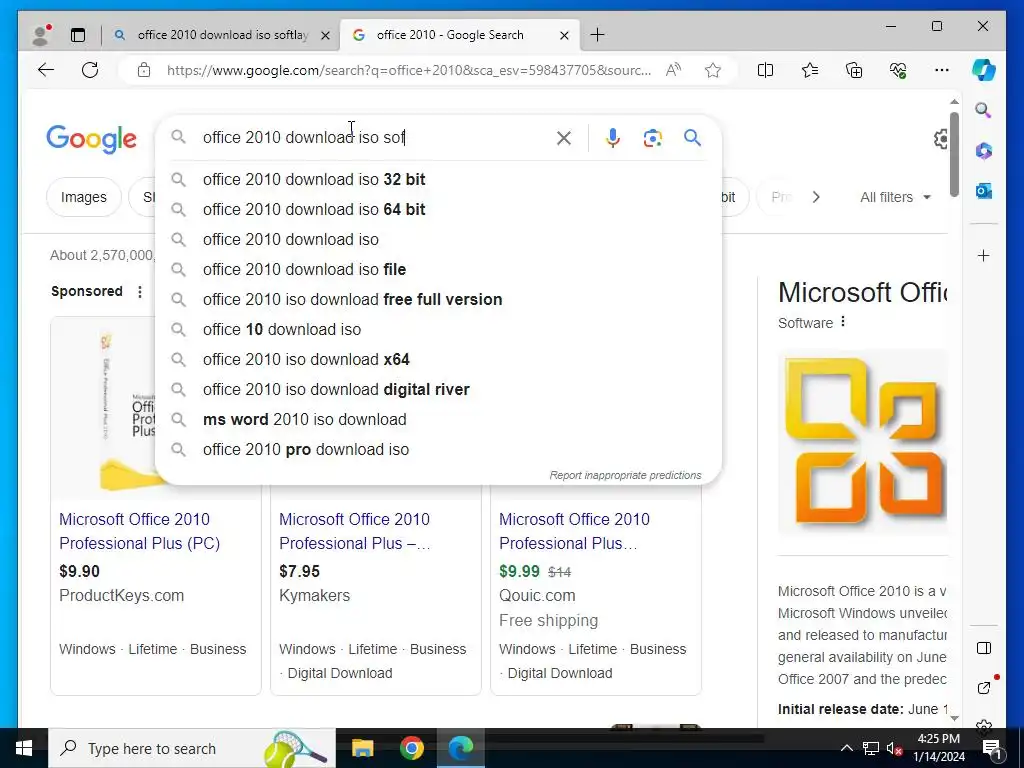Add a sidebar app with the plus icon
This screenshot has width=1024, height=768.
click(984, 255)
